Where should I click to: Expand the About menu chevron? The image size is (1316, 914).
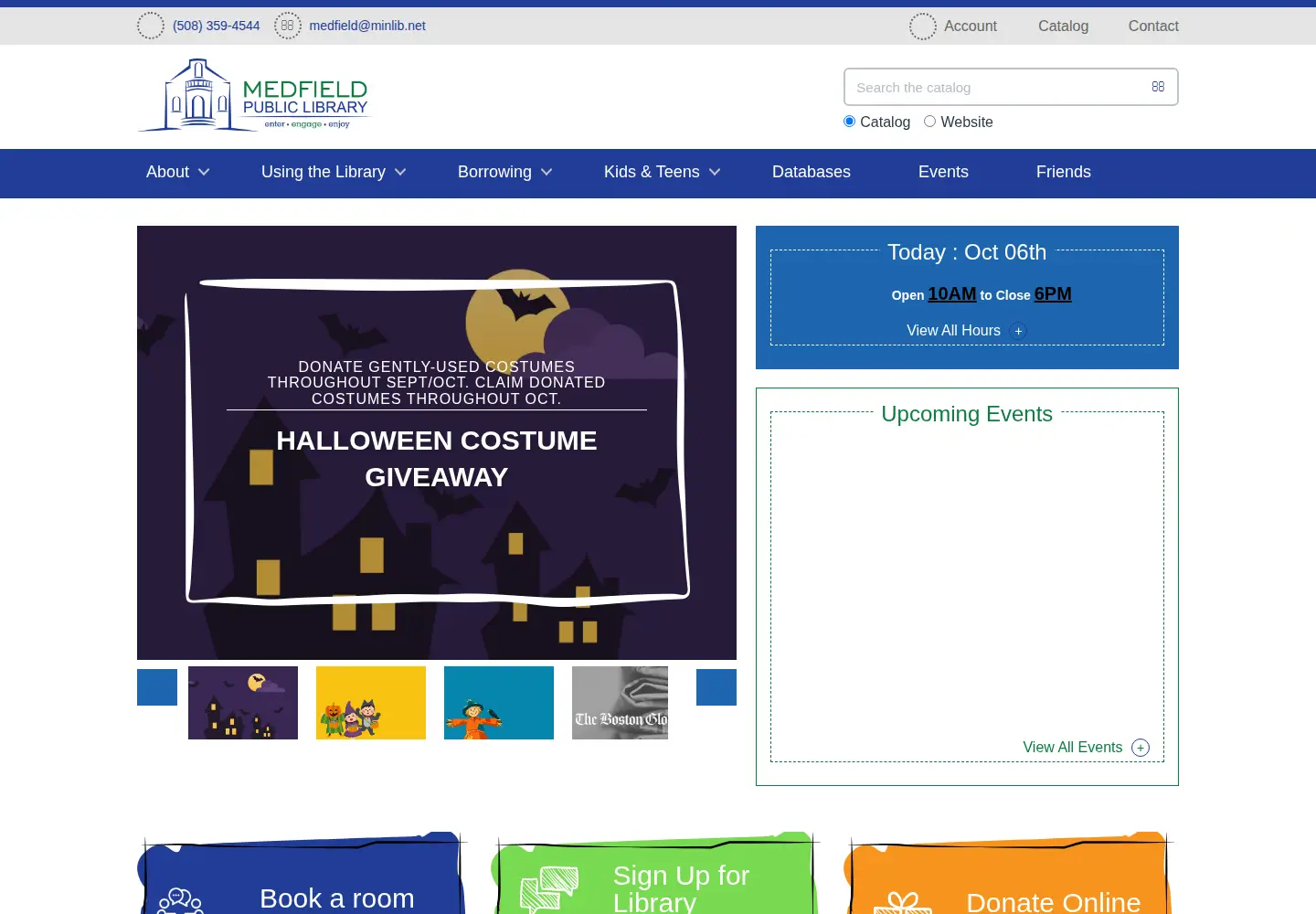(x=204, y=172)
